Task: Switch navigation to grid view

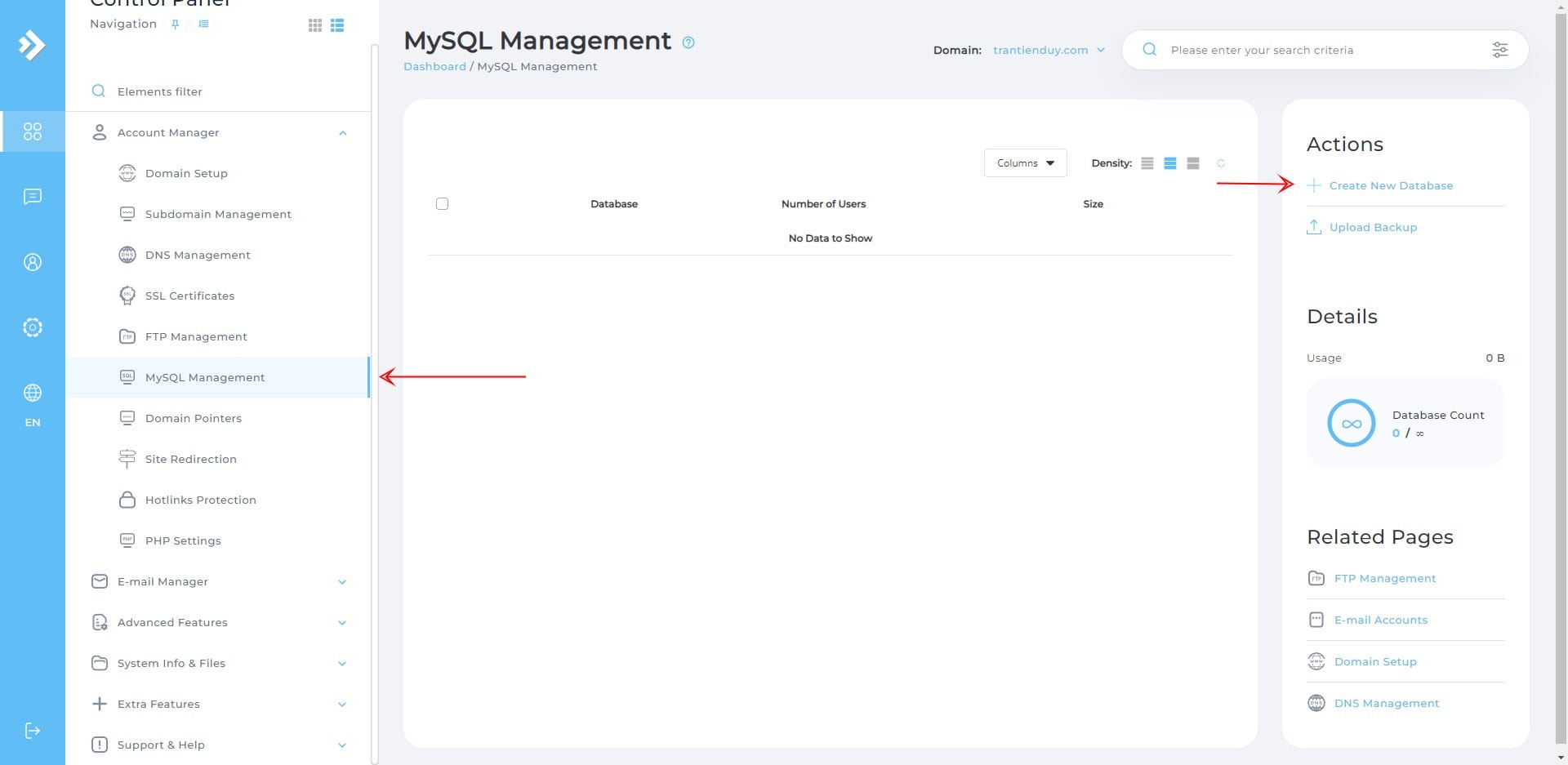Action: point(315,25)
